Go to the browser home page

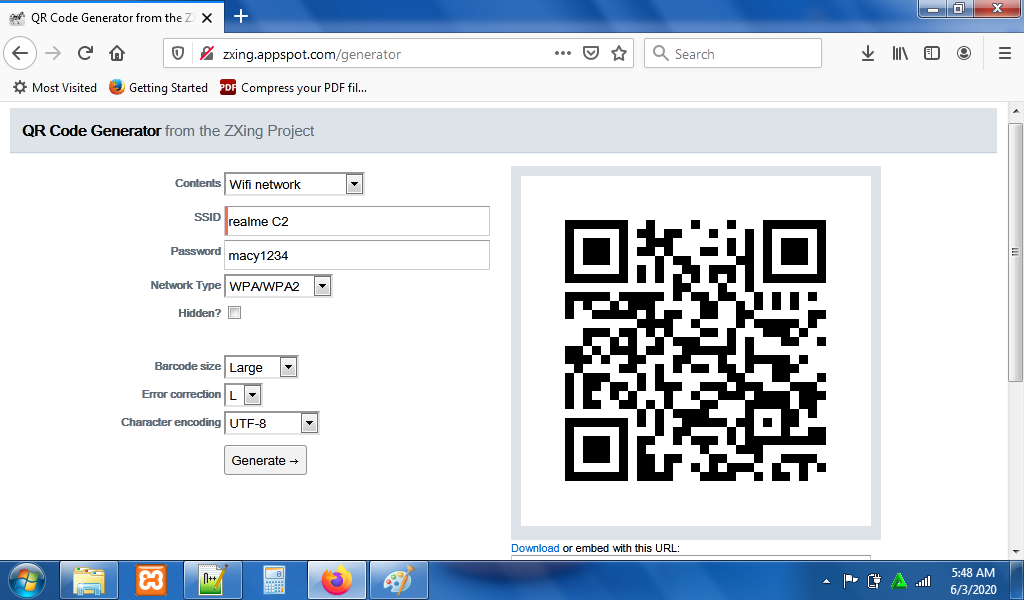(x=116, y=53)
